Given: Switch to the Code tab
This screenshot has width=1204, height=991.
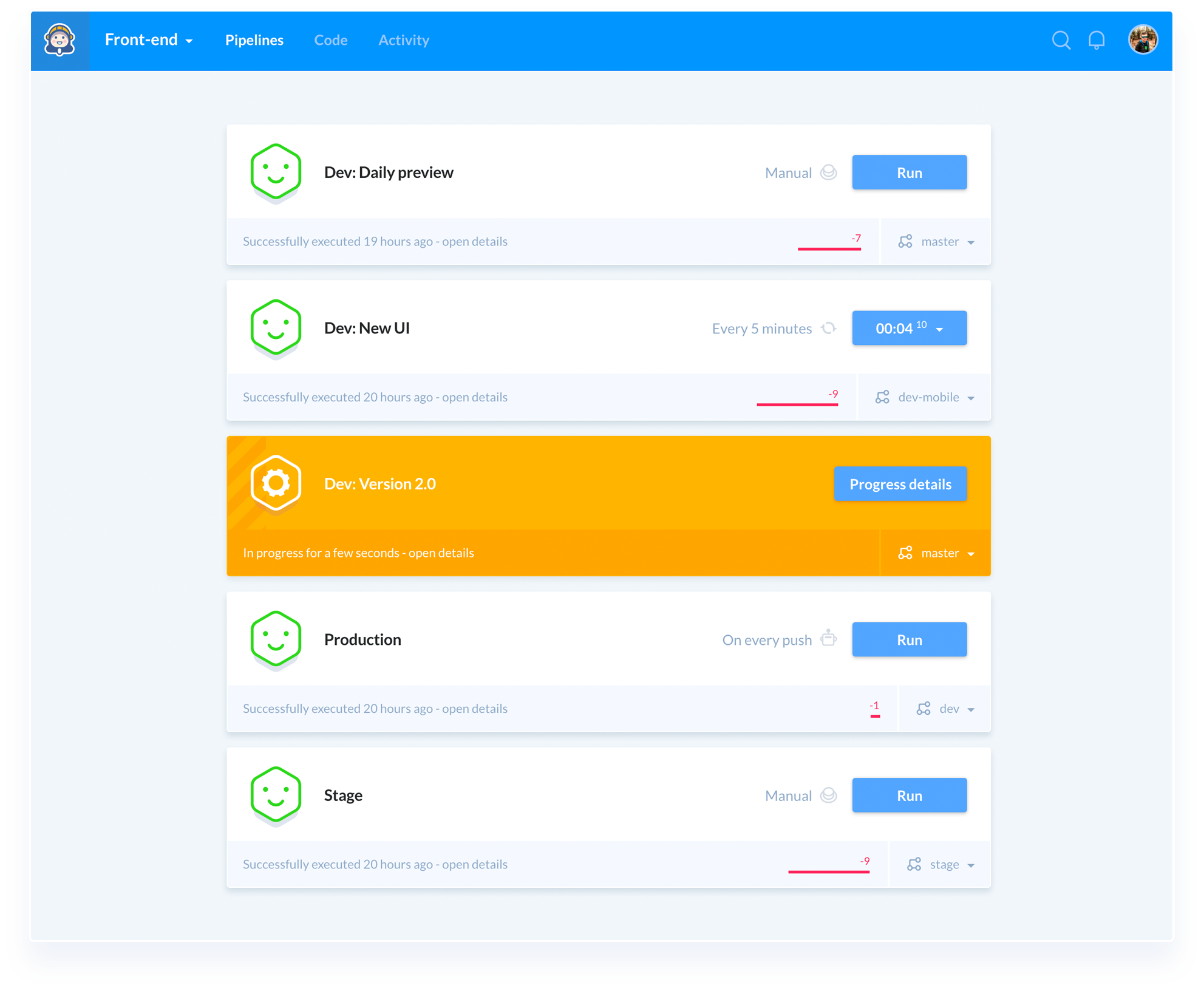Looking at the screenshot, I should [x=331, y=40].
